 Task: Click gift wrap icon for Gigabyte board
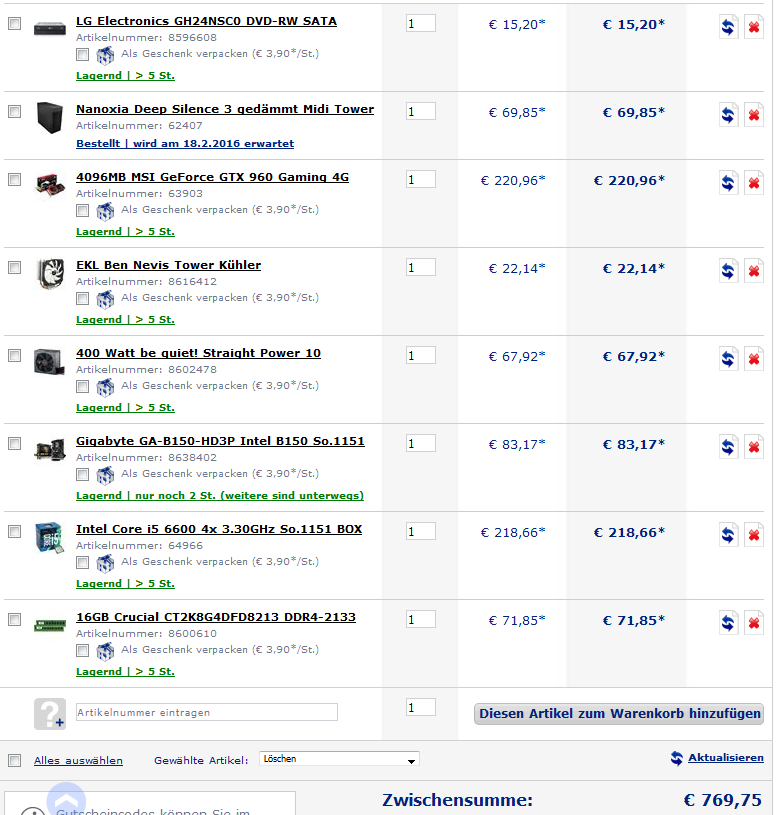point(105,474)
